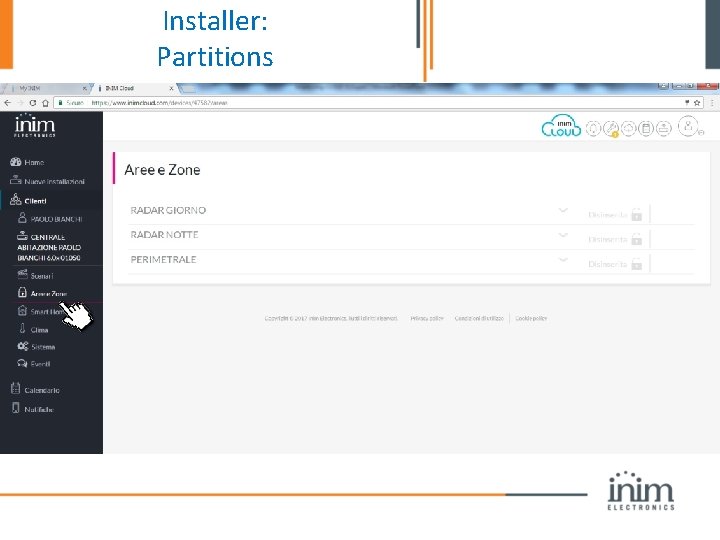Image resolution: width=720 pixels, height=540 pixels.
Task: Open Scenari in the sidebar
Action: [x=35, y=275]
